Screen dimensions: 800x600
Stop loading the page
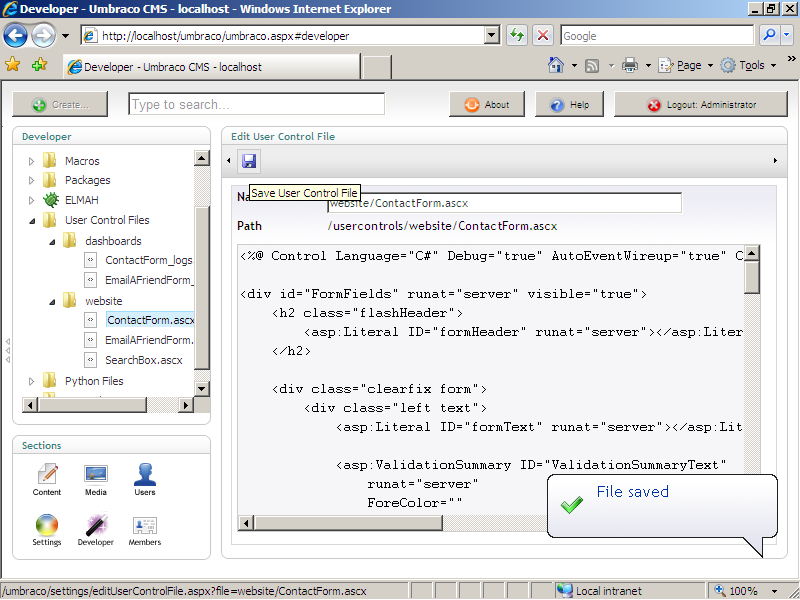543,36
